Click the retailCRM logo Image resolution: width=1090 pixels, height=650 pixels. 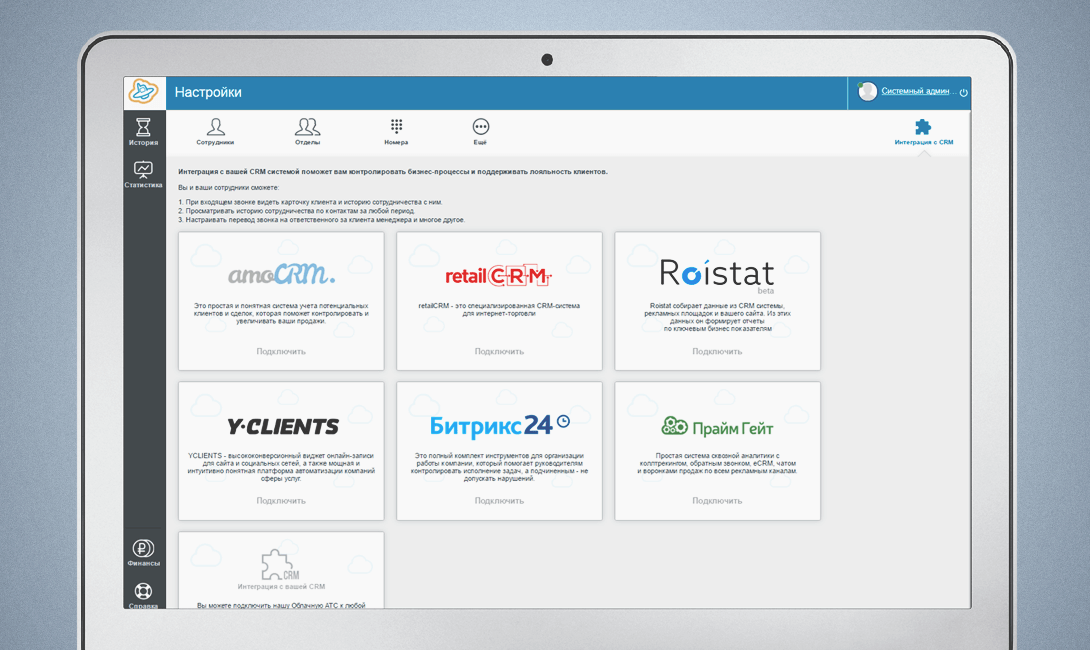click(498, 276)
